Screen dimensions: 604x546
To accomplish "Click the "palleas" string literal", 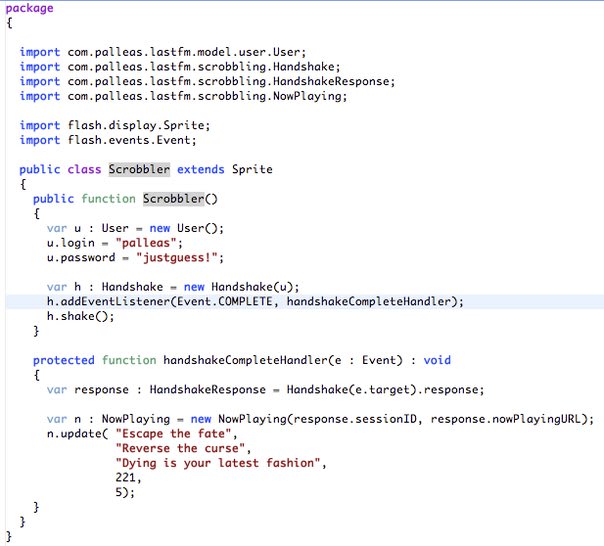I will pyautogui.click(x=146, y=243).
